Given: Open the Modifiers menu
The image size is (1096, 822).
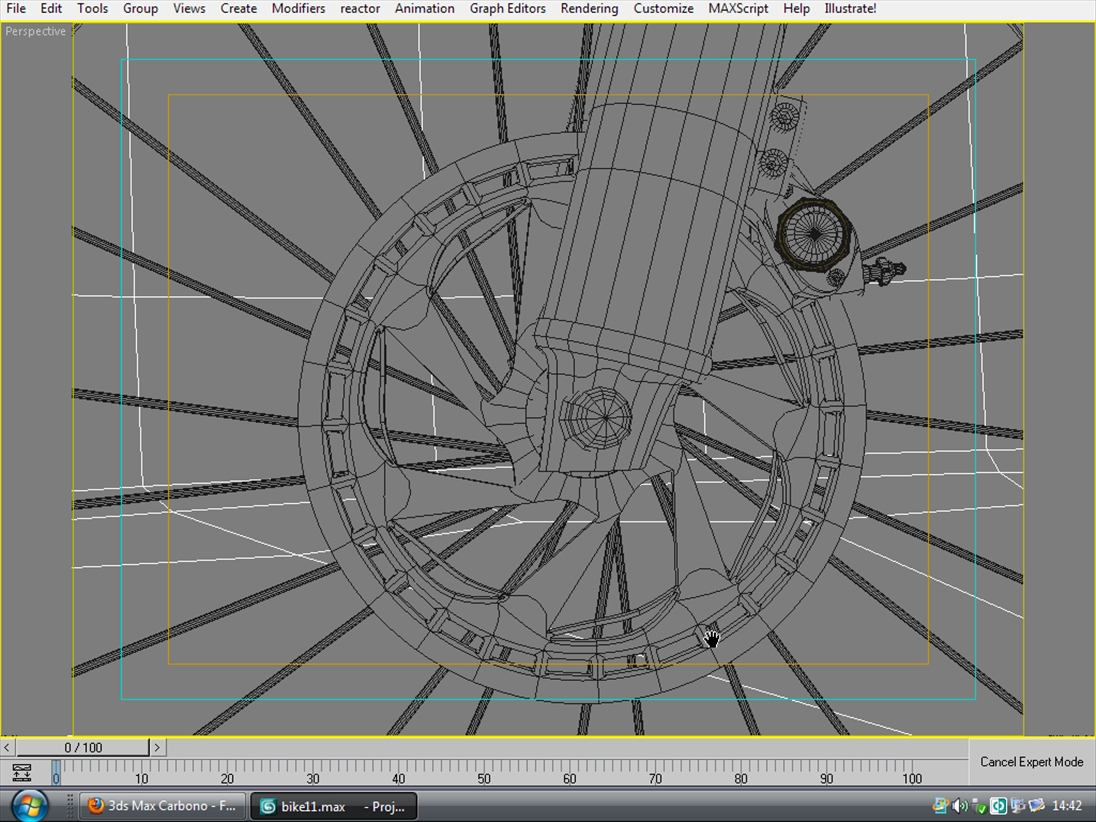Looking at the screenshot, I should pos(298,8).
